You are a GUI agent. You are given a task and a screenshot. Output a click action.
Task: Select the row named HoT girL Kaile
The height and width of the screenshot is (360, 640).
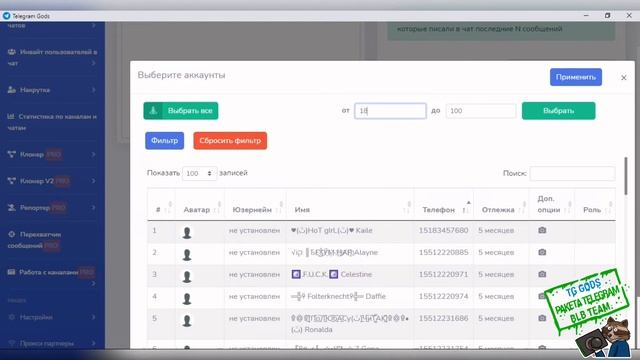tap(381, 232)
